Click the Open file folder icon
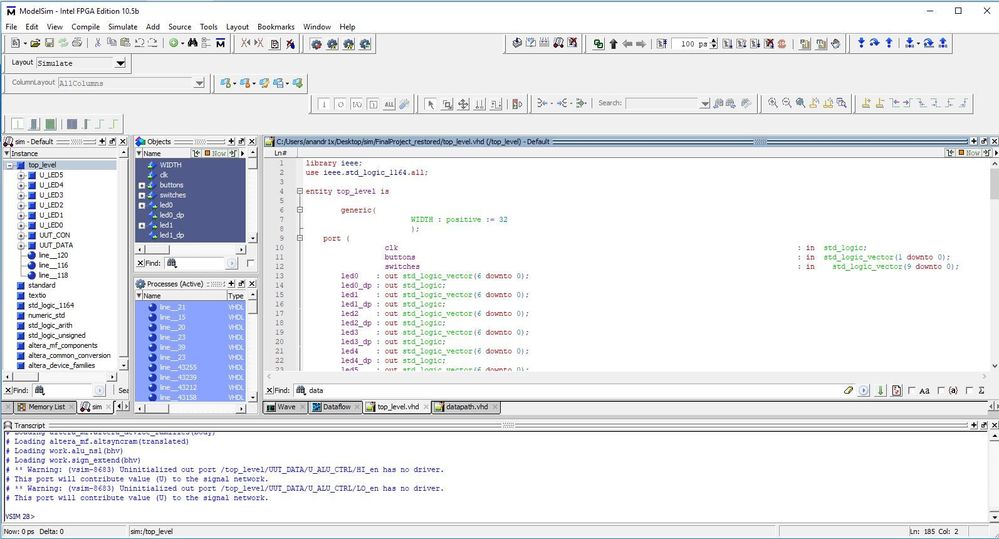This screenshot has height=539, width=999. click(35, 43)
